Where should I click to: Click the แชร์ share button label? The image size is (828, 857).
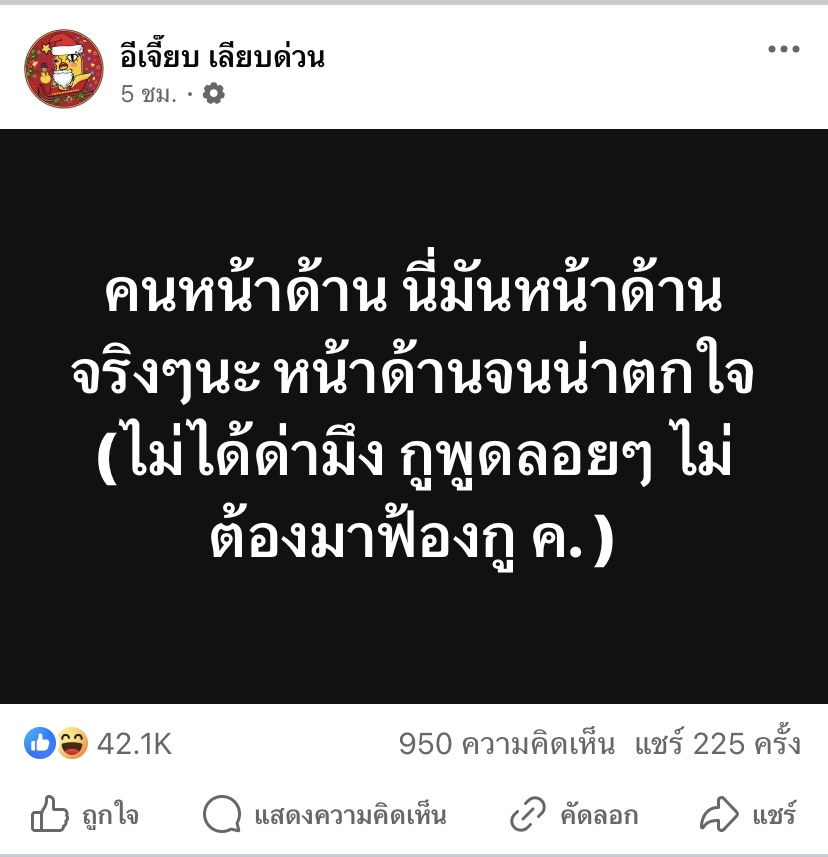click(774, 815)
